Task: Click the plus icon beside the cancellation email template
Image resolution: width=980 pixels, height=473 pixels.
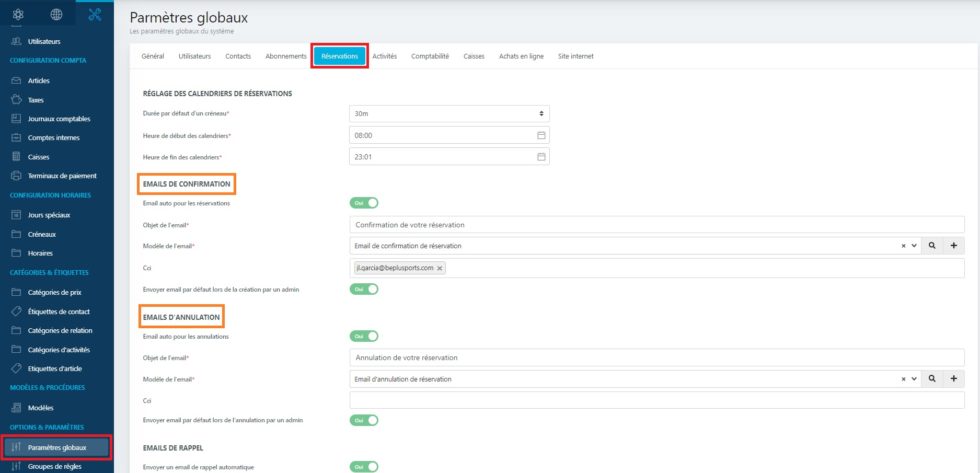Action: pos(953,379)
